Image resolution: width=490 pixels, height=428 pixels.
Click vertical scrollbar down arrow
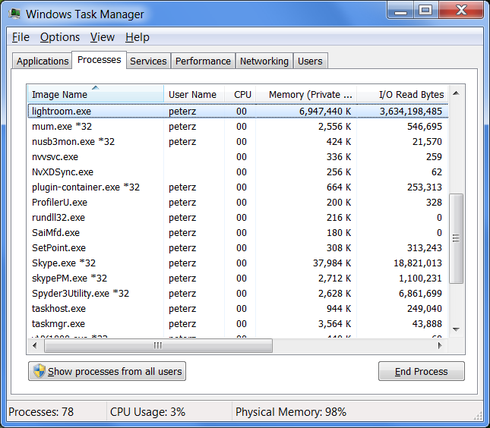[x=456, y=329]
